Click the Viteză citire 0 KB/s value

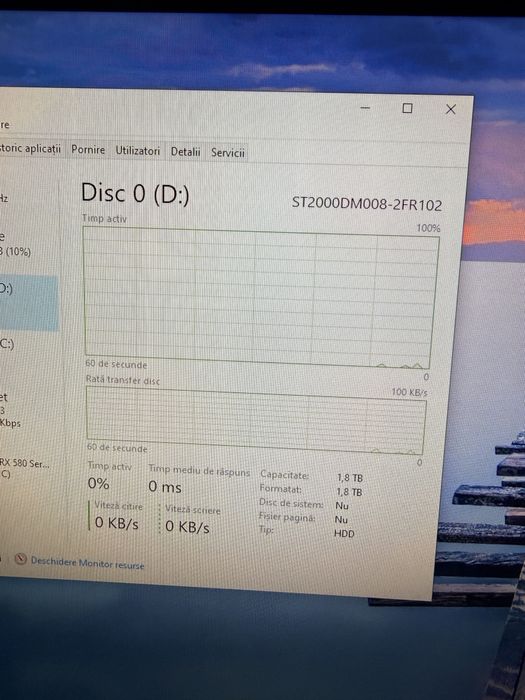[117, 523]
